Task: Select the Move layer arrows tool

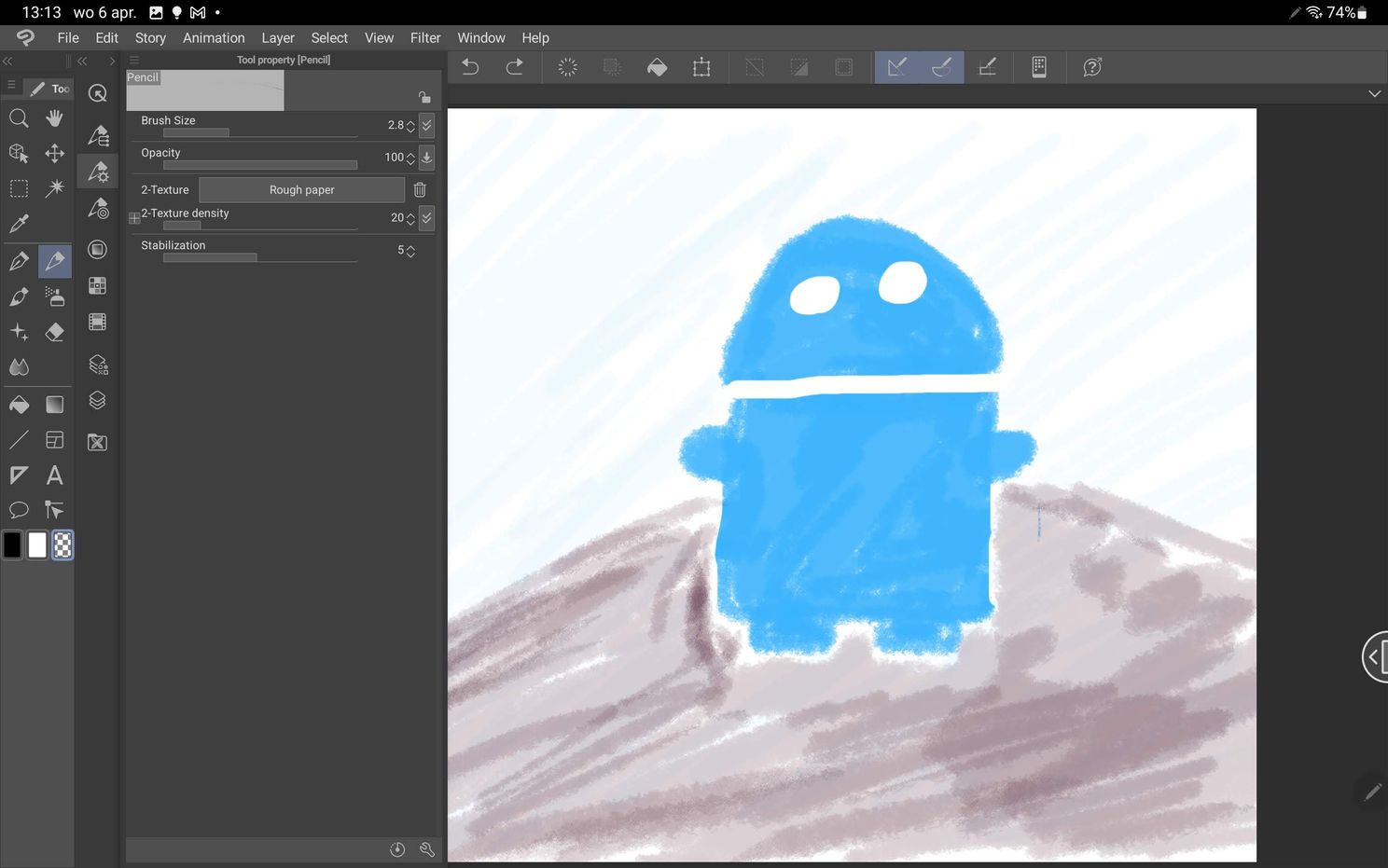Action: tap(55, 154)
